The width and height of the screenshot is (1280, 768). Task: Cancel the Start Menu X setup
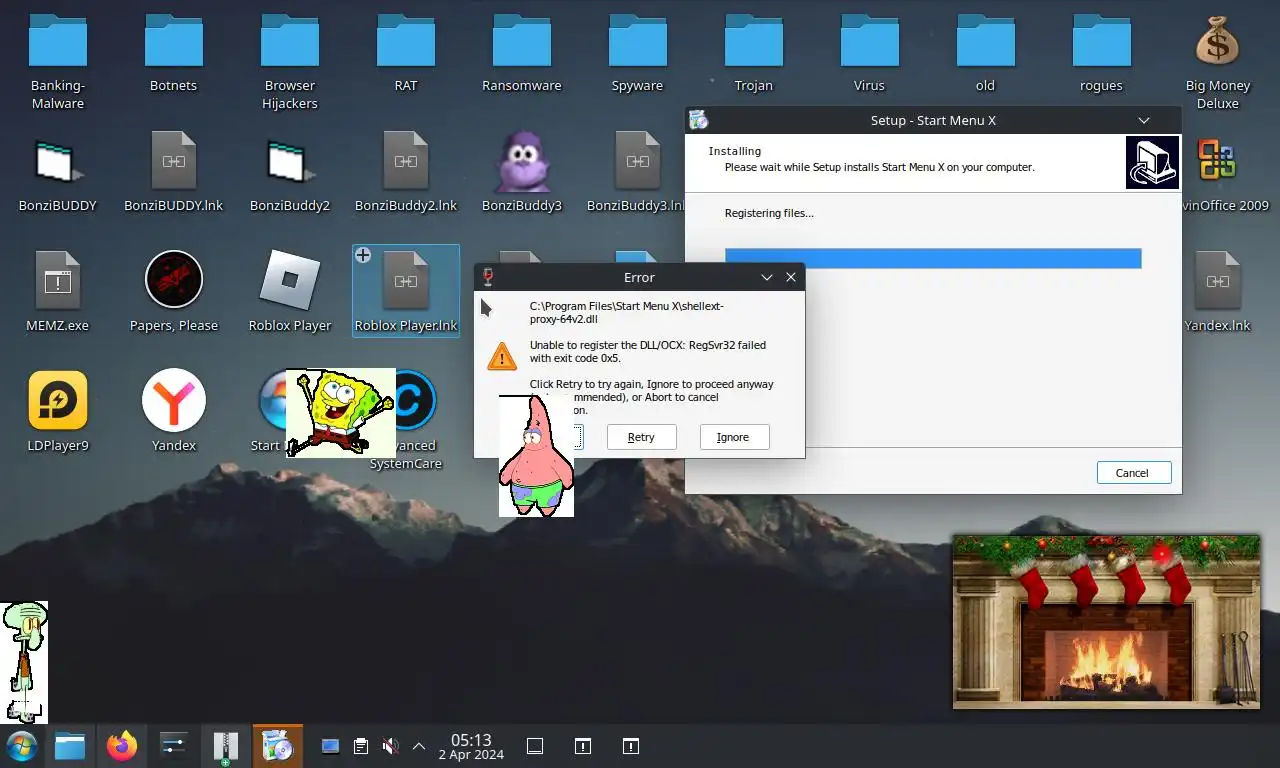tap(1133, 473)
